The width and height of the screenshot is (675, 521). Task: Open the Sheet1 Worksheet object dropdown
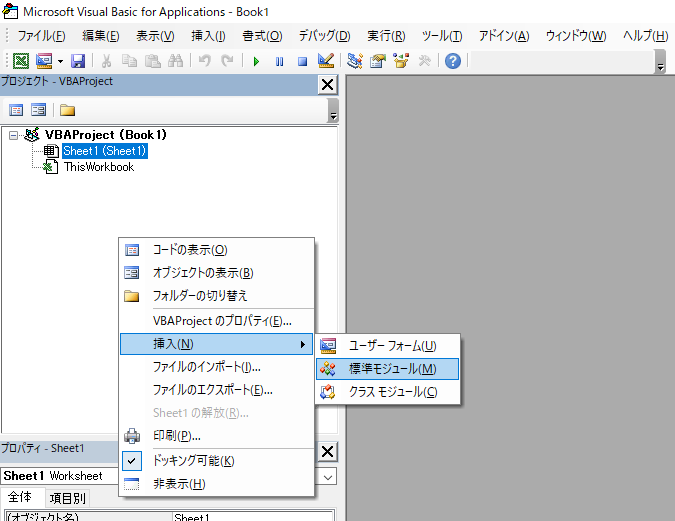pos(328,477)
